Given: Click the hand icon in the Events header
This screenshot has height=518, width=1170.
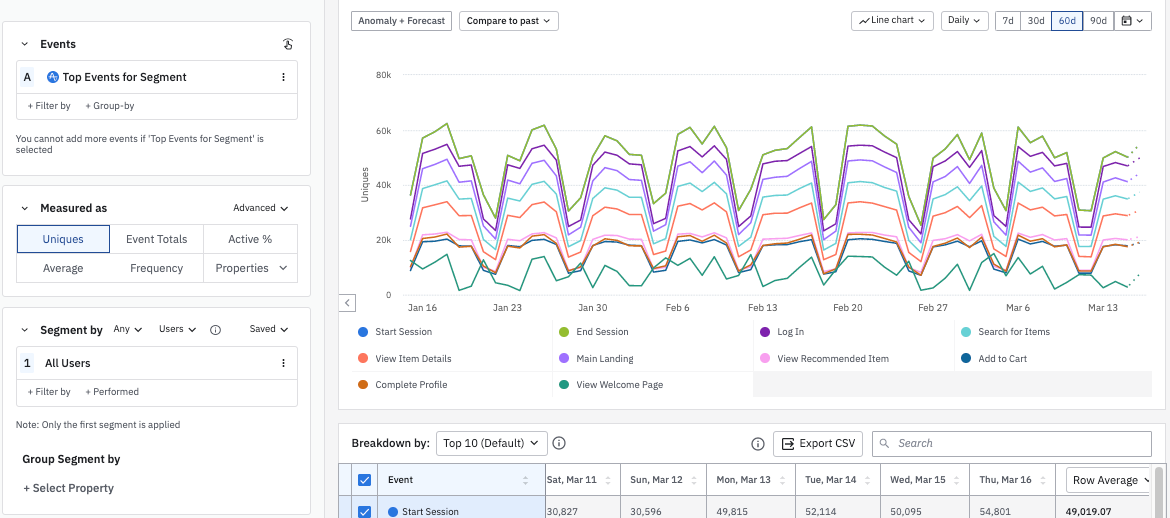Looking at the screenshot, I should pyautogui.click(x=288, y=44).
